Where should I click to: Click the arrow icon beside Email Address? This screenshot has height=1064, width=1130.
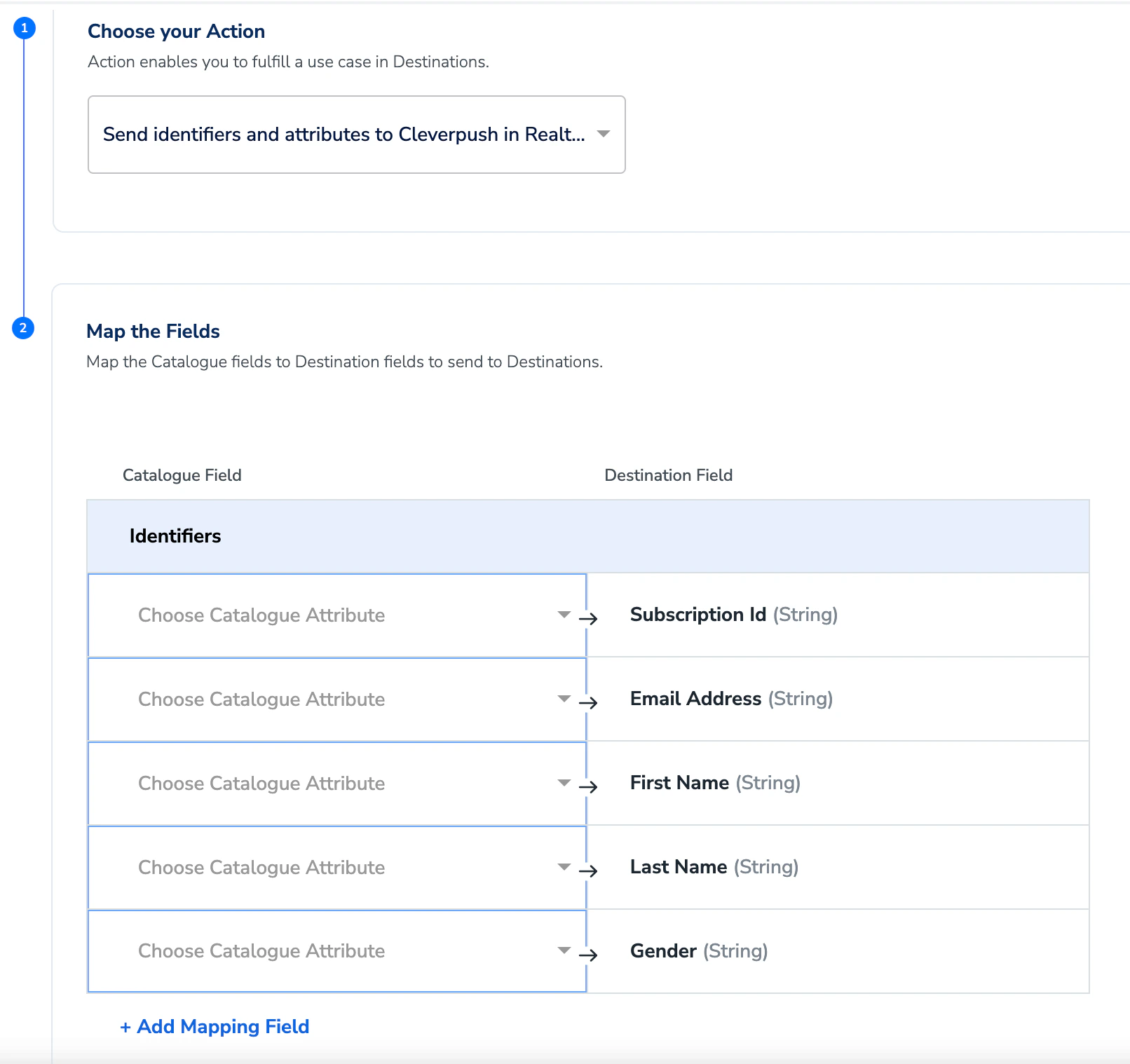tap(588, 703)
